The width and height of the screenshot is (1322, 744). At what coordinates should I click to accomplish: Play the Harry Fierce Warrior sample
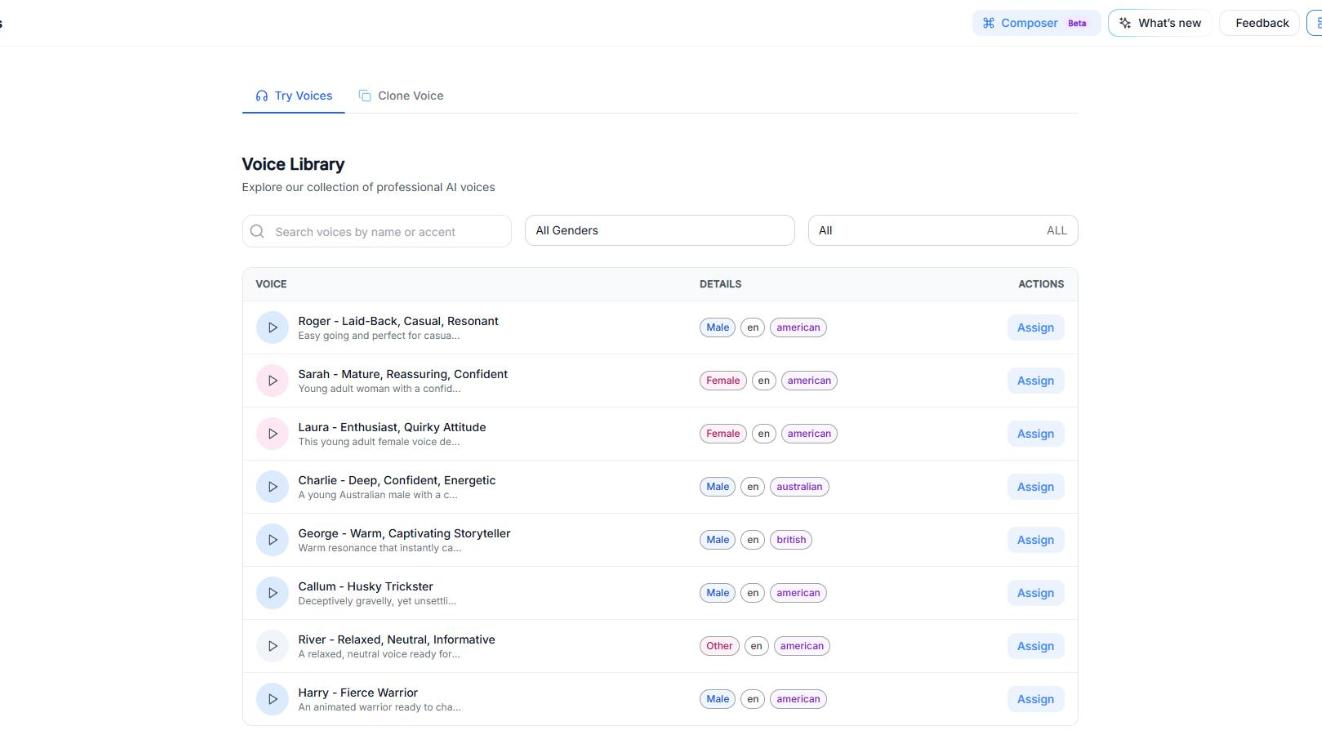pyautogui.click(x=272, y=699)
